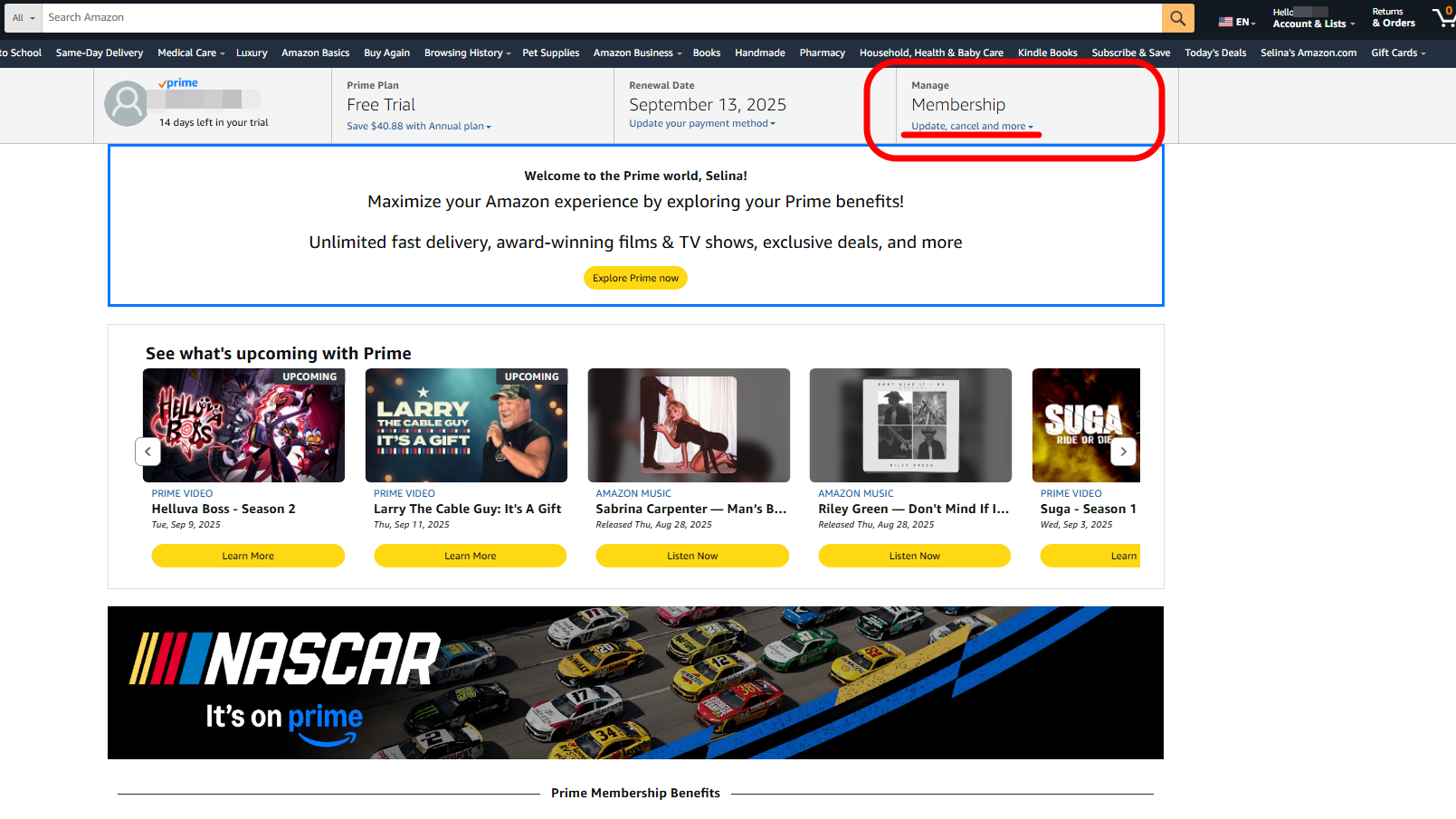Click Sabrina Carpenter — Man's B... title
The image size is (1456, 819).
691,509
